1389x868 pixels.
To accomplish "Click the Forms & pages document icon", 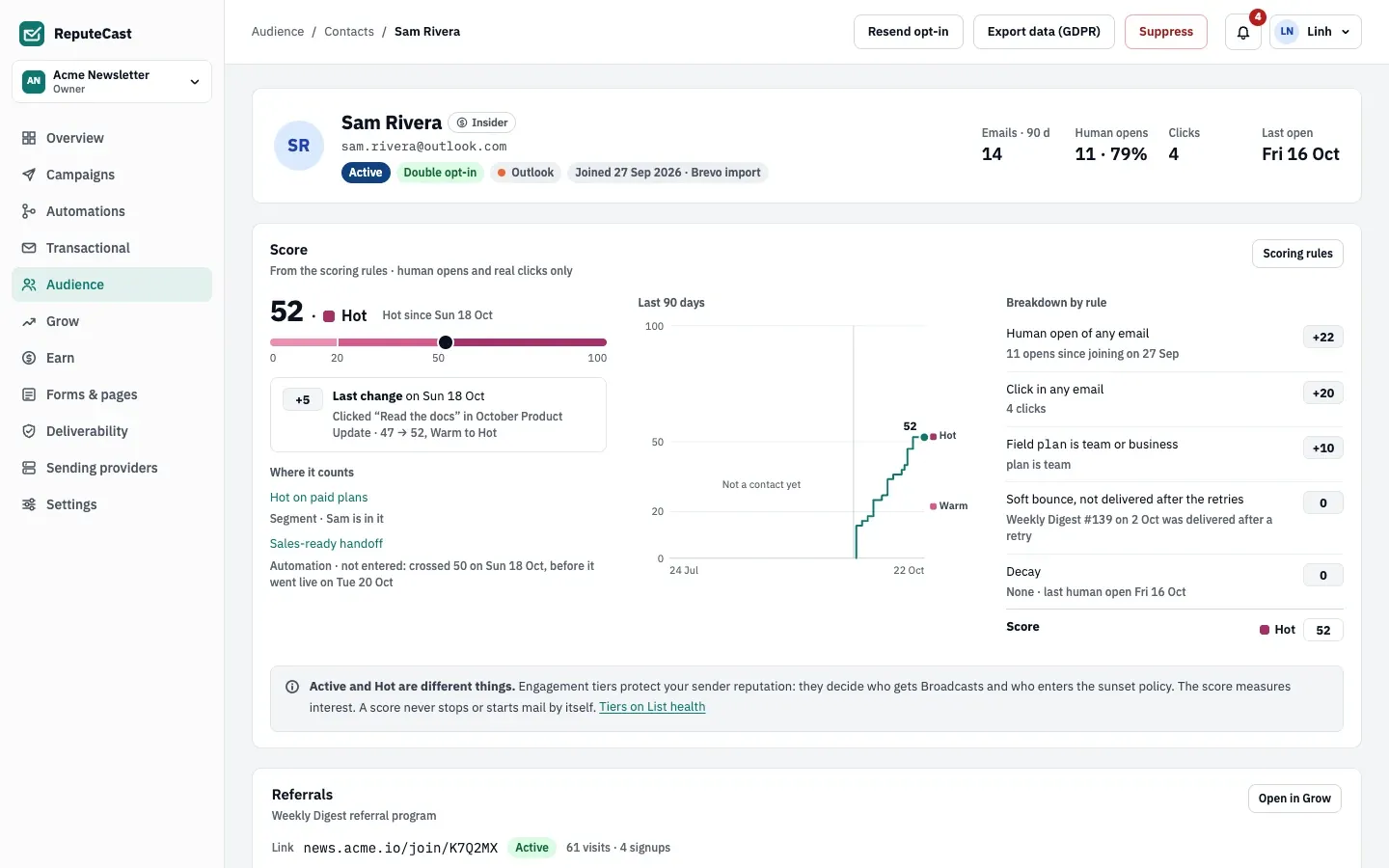I will pyautogui.click(x=29, y=394).
